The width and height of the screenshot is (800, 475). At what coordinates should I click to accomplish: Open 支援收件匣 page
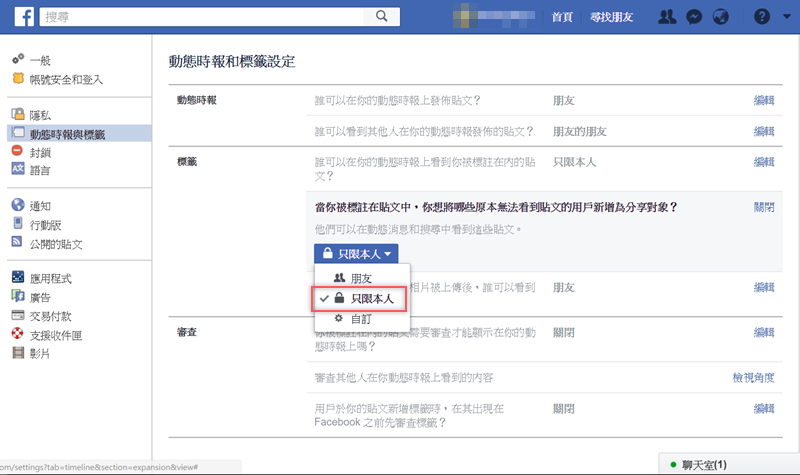[x=56, y=335]
